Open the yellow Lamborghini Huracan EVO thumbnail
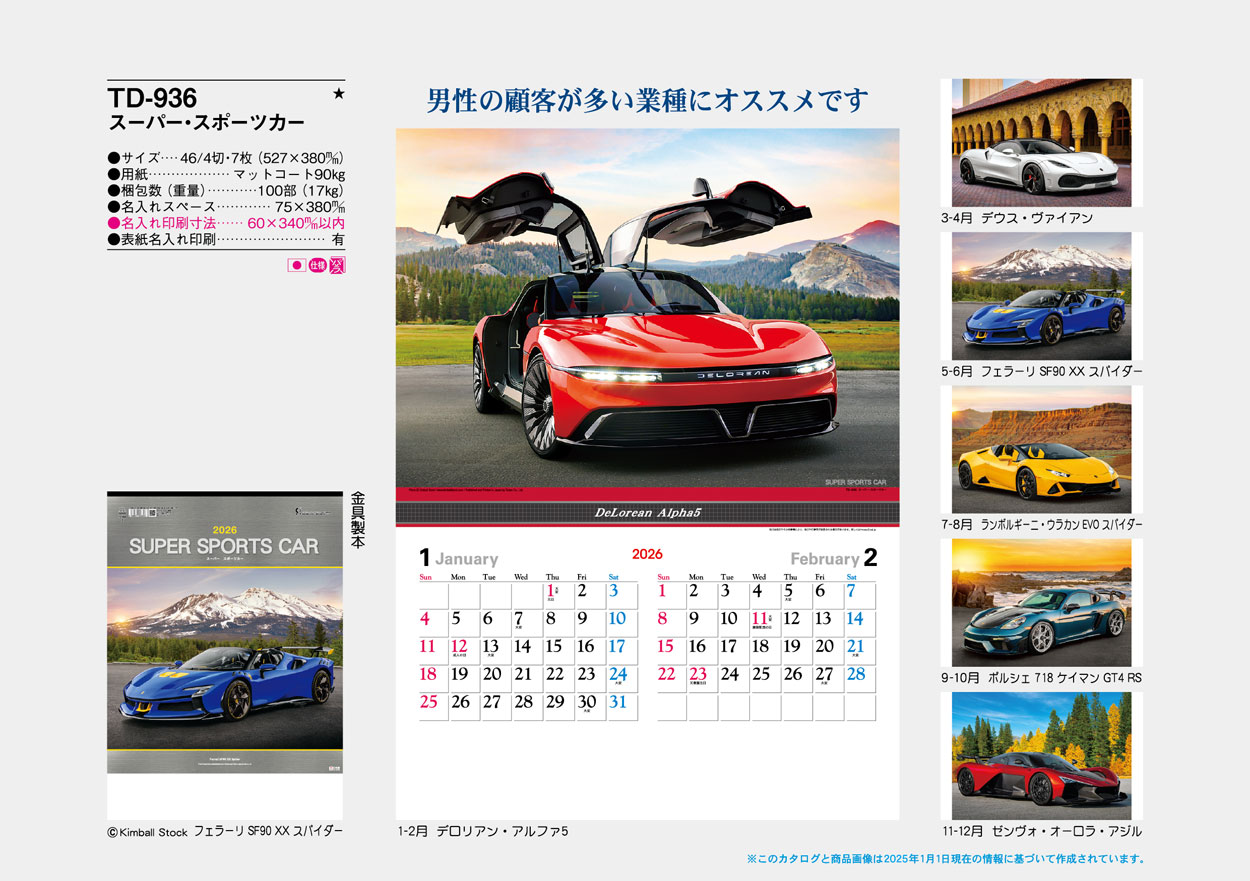Image resolution: width=1250 pixels, height=881 pixels. tap(1041, 449)
